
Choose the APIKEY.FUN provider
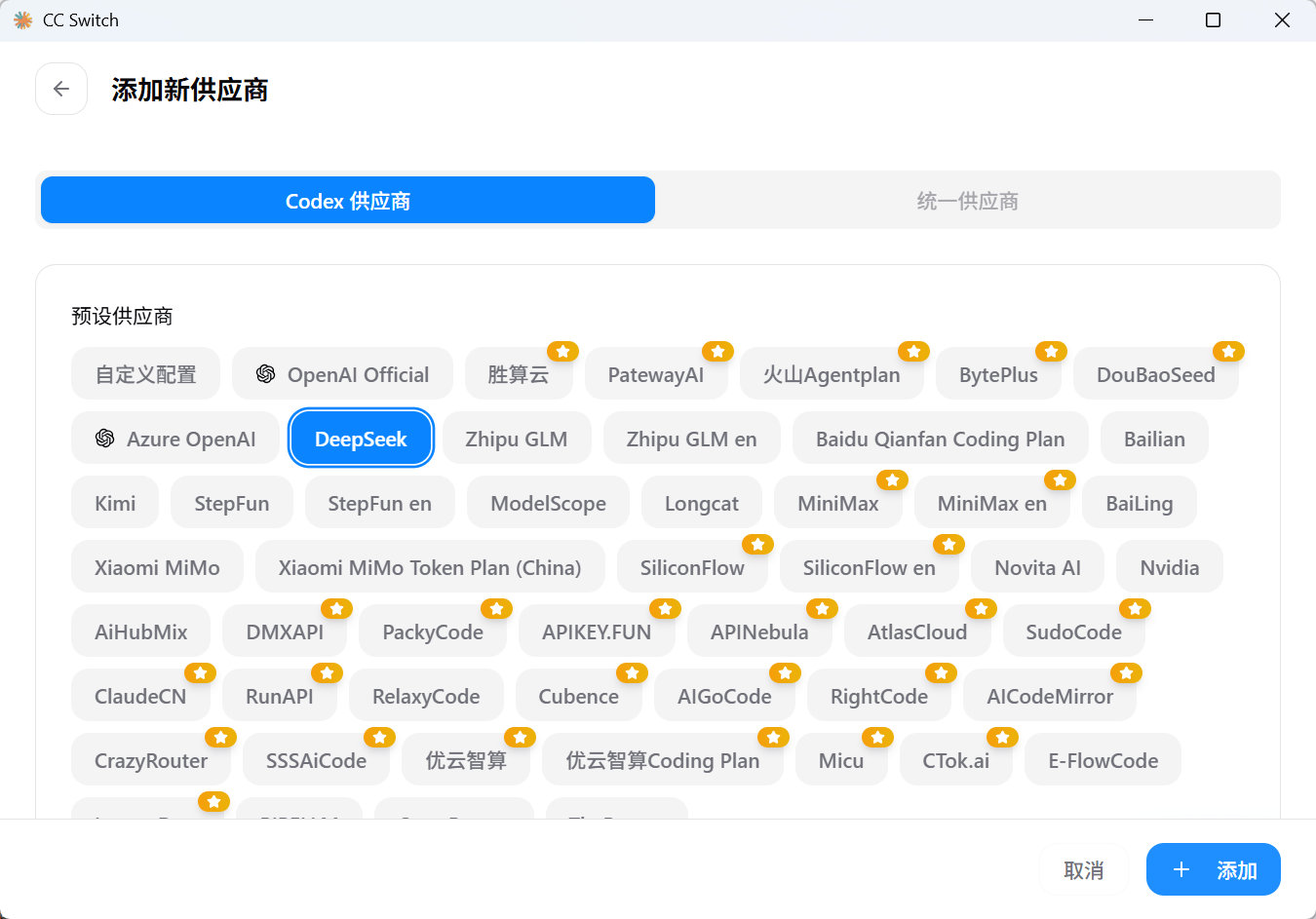(597, 632)
